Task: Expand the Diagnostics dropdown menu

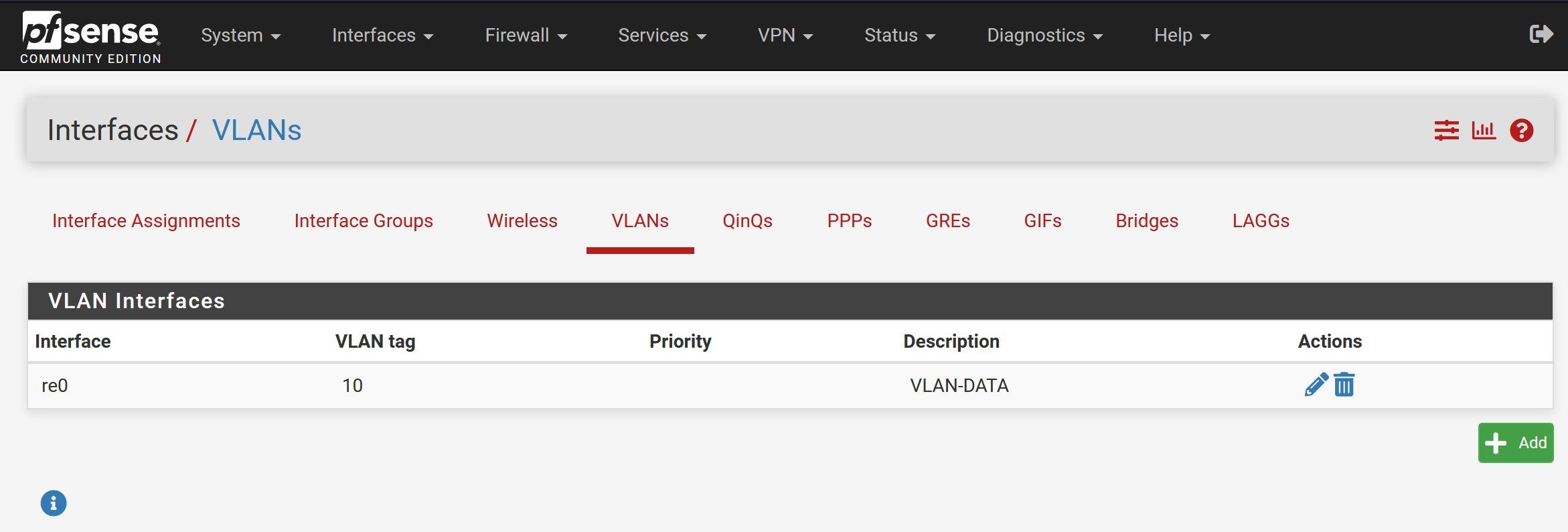Action: [1044, 35]
